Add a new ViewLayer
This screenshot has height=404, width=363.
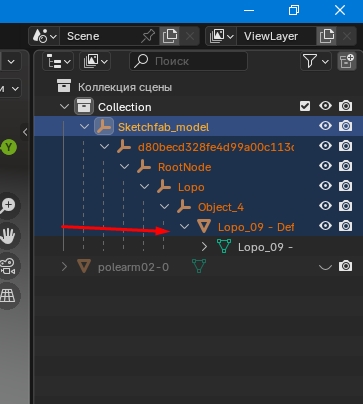click(x=326, y=36)
